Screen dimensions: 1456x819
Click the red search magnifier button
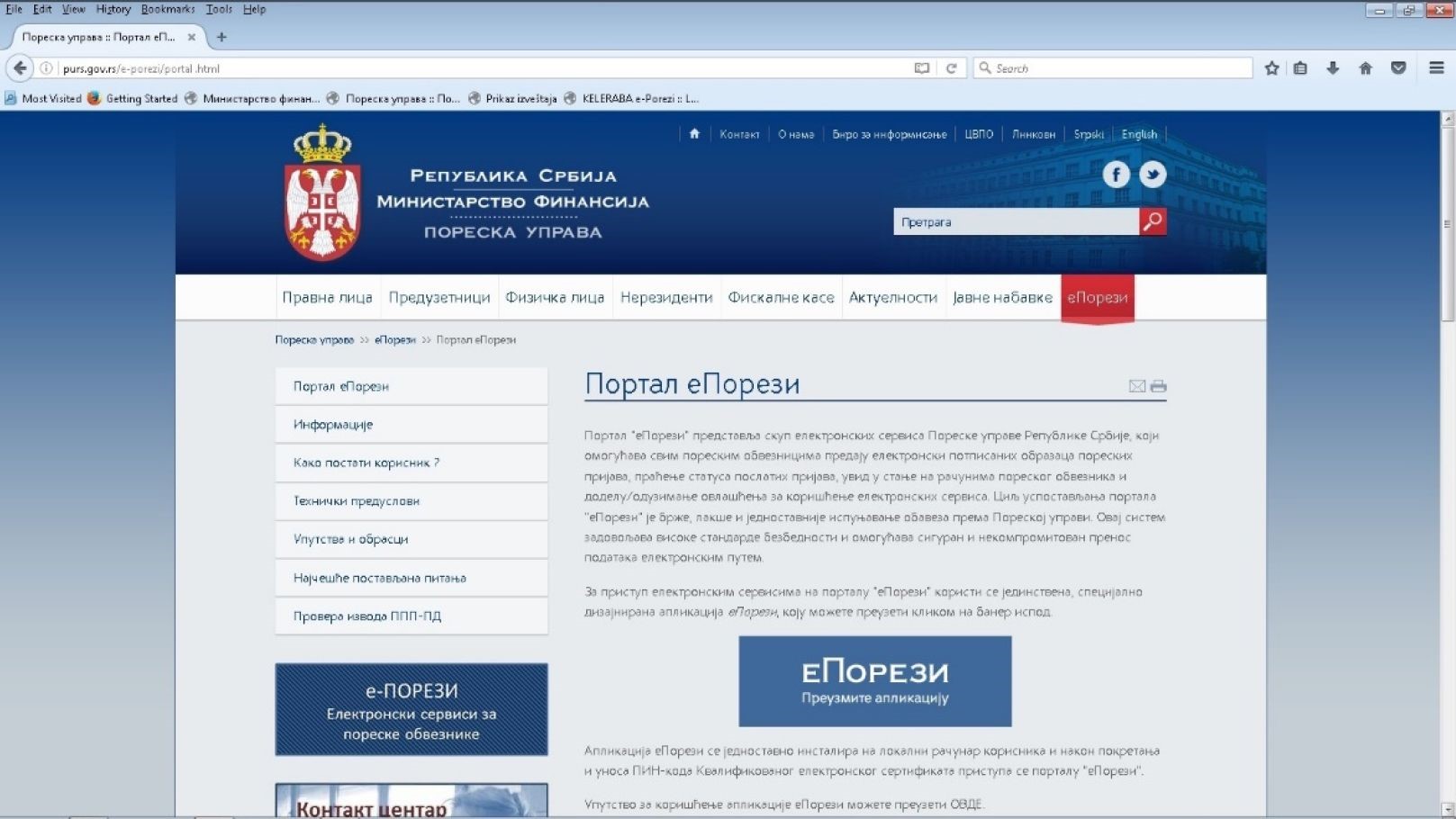(1153, 221)
